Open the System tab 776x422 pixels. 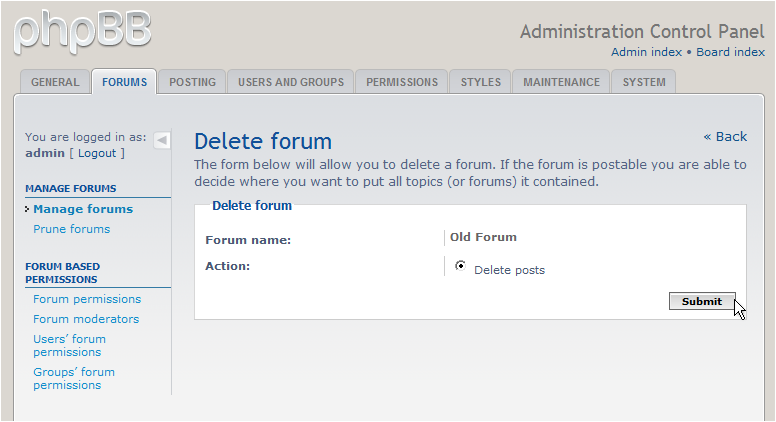click(644, 82)
